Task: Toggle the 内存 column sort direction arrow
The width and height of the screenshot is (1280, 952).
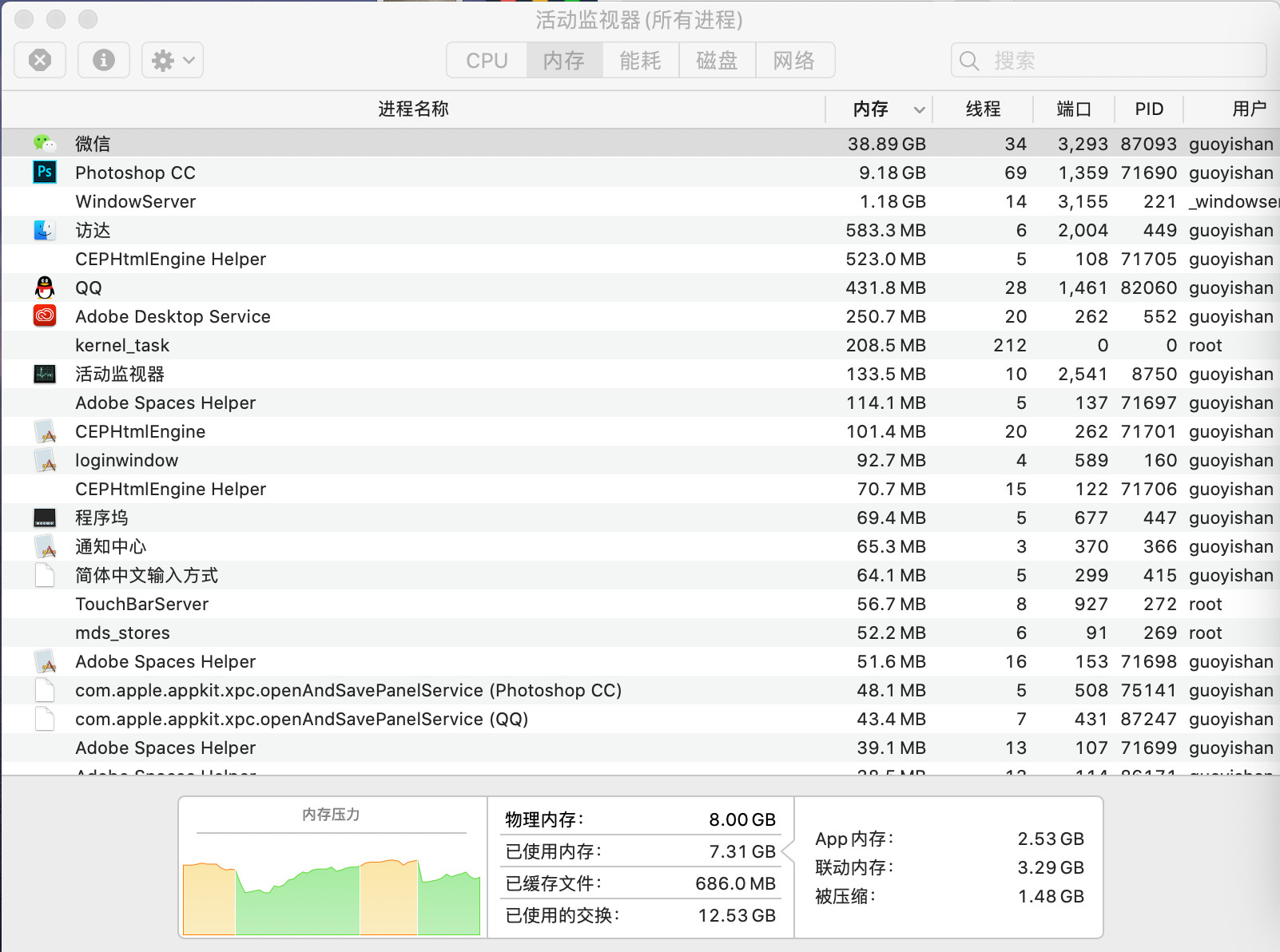Action: (x=920, y=109)
